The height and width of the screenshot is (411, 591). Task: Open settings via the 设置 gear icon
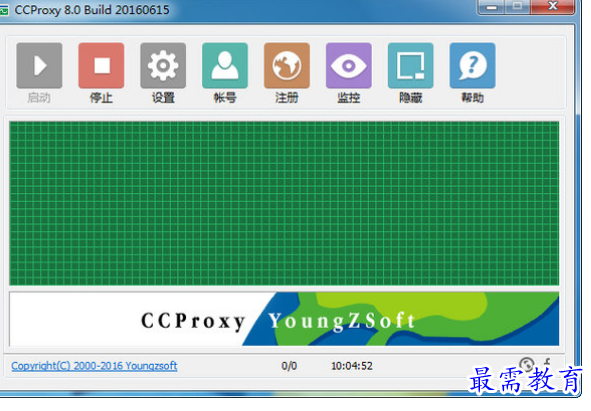[x=163, y=66]
